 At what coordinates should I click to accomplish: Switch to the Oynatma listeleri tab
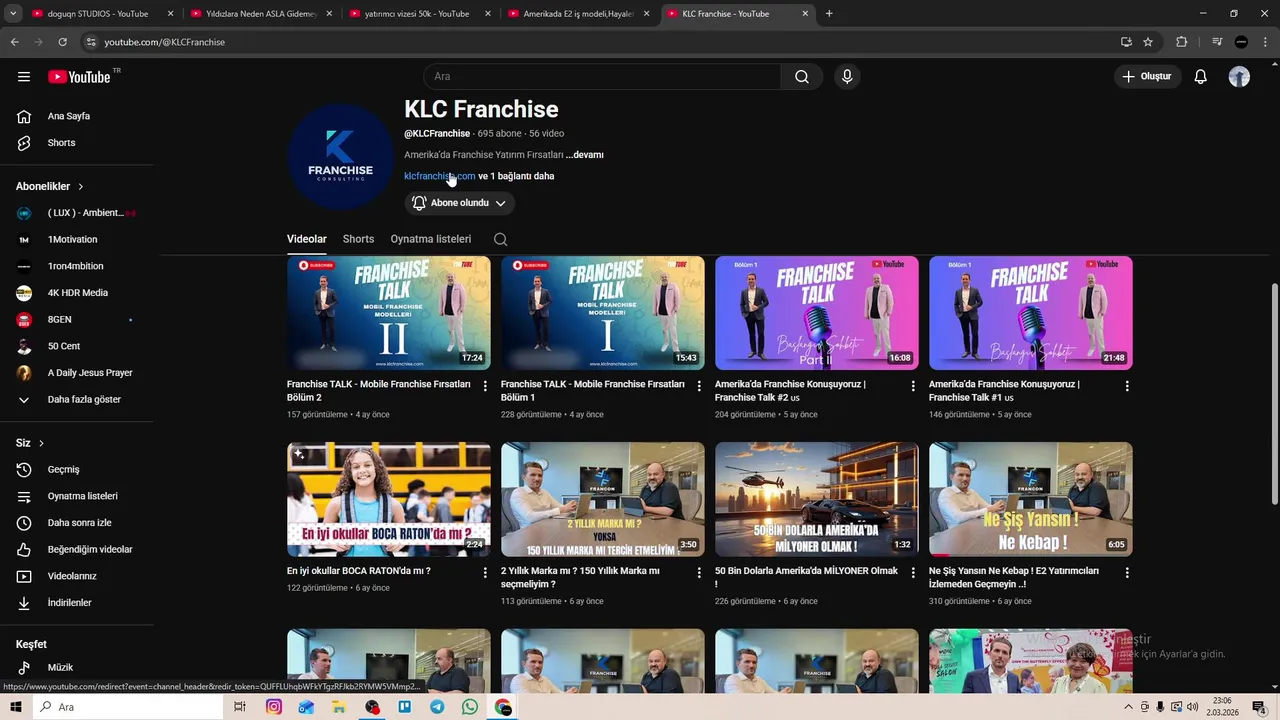tap(431, 239)
